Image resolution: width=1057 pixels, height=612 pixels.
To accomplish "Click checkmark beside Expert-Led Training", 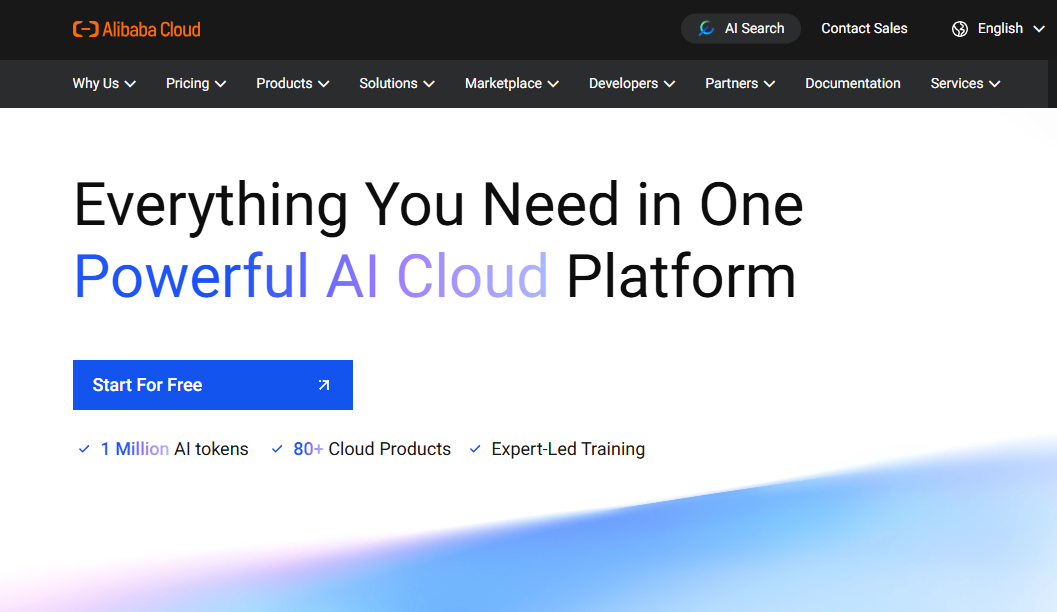I will [475, 449].
